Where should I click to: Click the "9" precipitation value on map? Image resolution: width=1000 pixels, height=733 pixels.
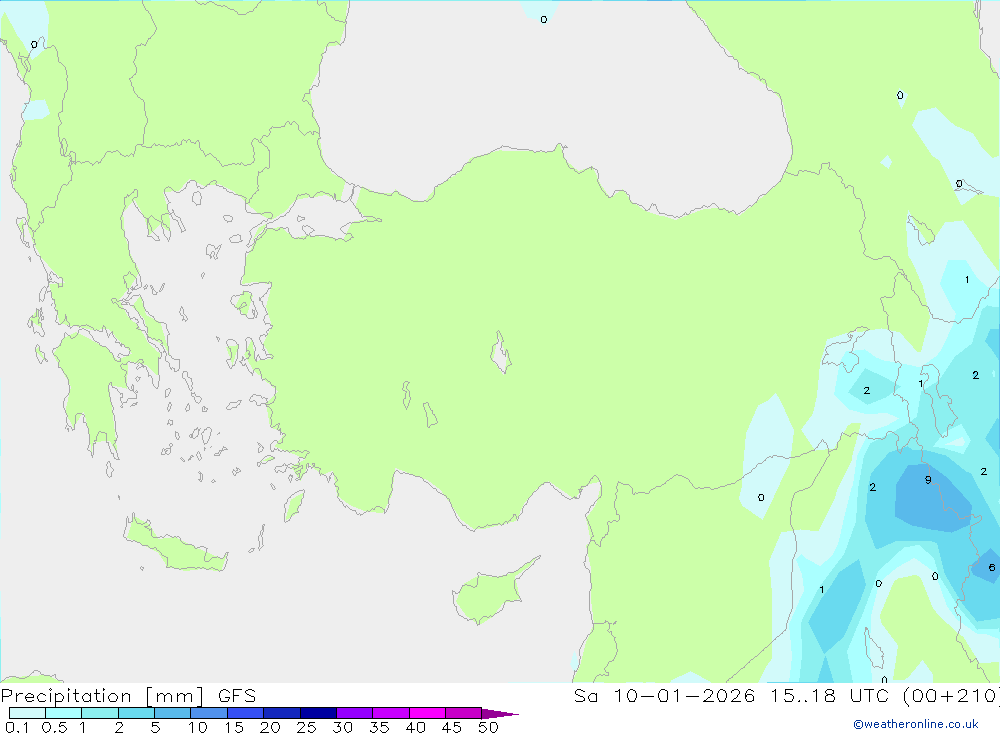928,480
